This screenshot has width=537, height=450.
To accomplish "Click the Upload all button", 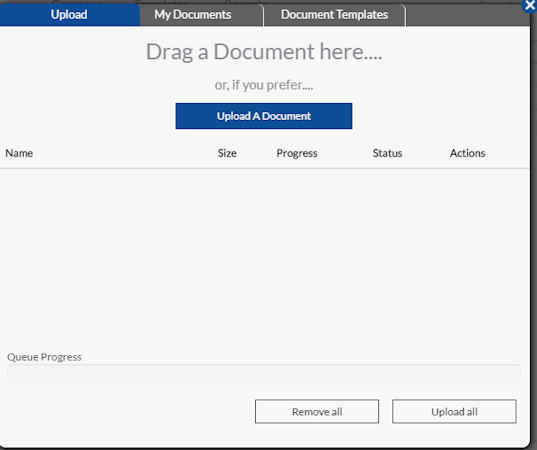I will click(x=454, y=411).
